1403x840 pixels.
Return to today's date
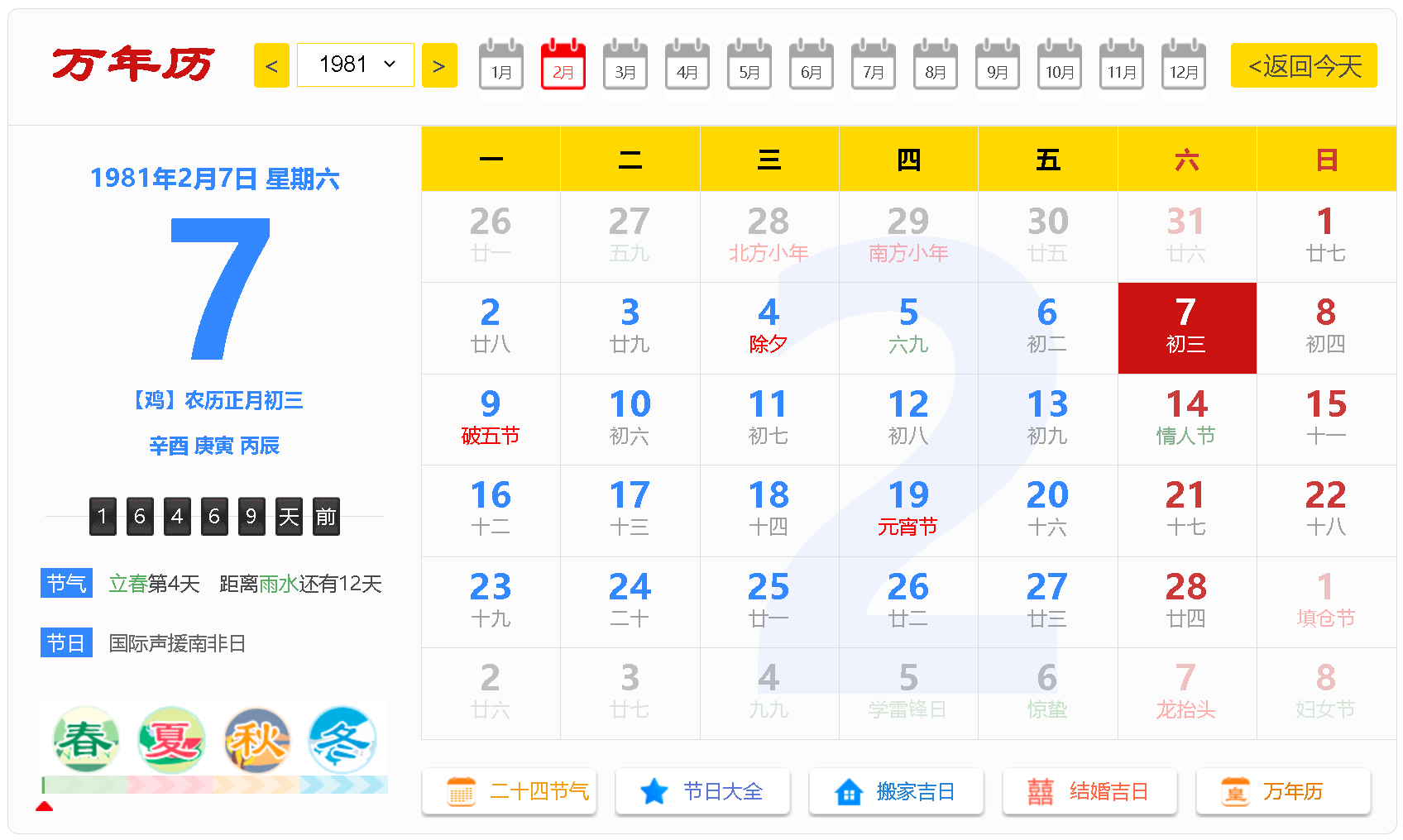[1304, 65]
